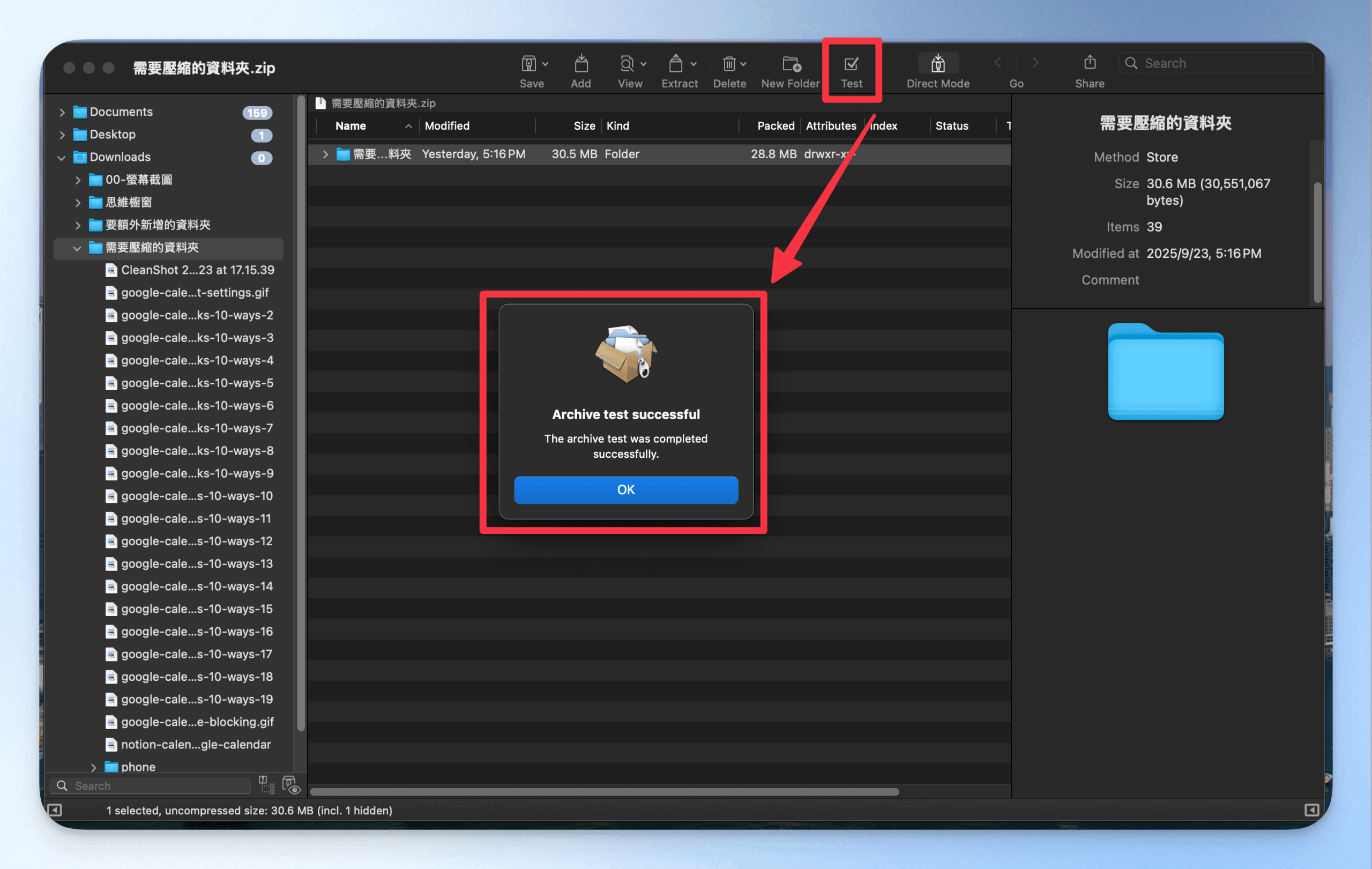Click the horizontal scrollbar under file list

pos(604,791)
